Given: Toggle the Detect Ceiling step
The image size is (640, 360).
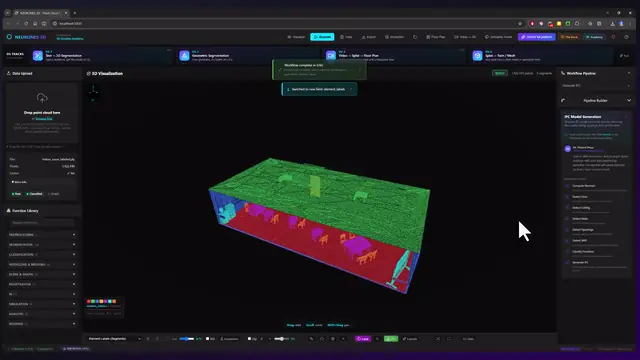Looking at the screenshot, I should 567,208.
